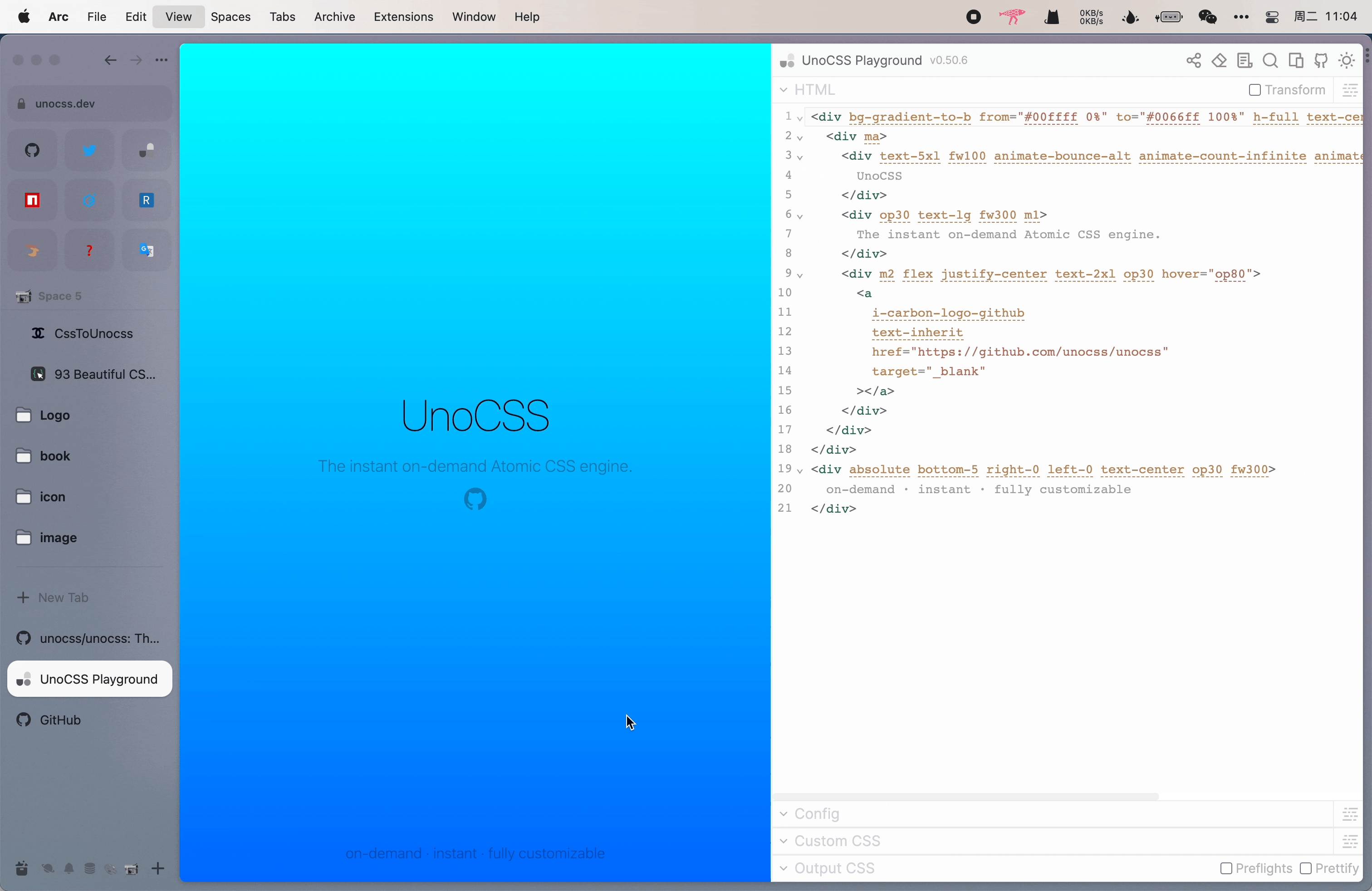Click the share link icon in playground header

[1193, 61]
